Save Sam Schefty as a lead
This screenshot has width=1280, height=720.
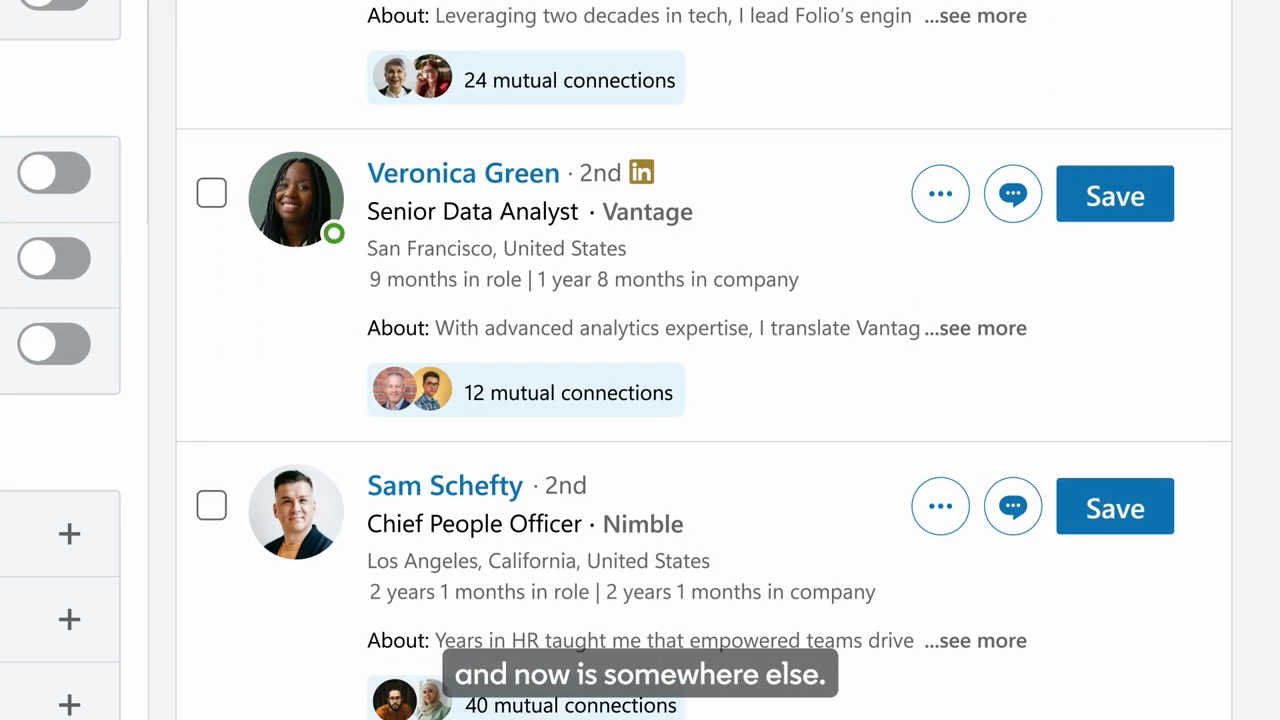pos(1115,506)
